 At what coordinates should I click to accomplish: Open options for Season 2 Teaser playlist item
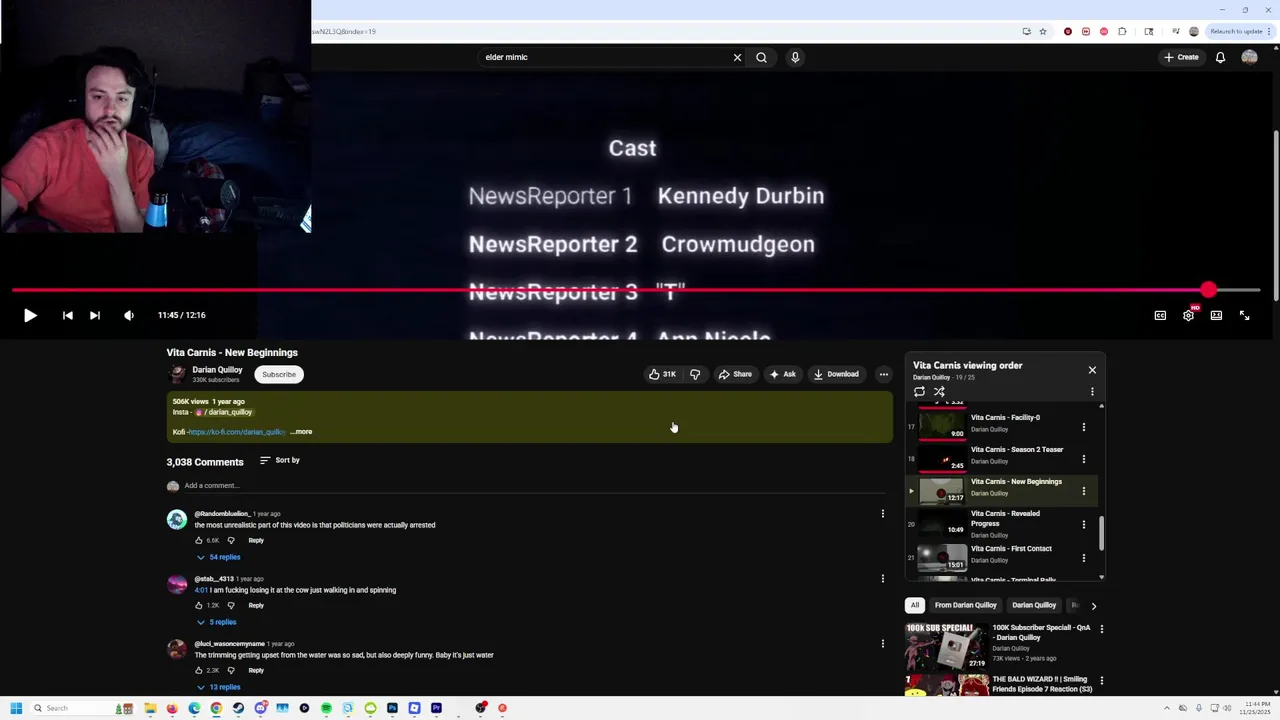click(x=1083, y=459)
